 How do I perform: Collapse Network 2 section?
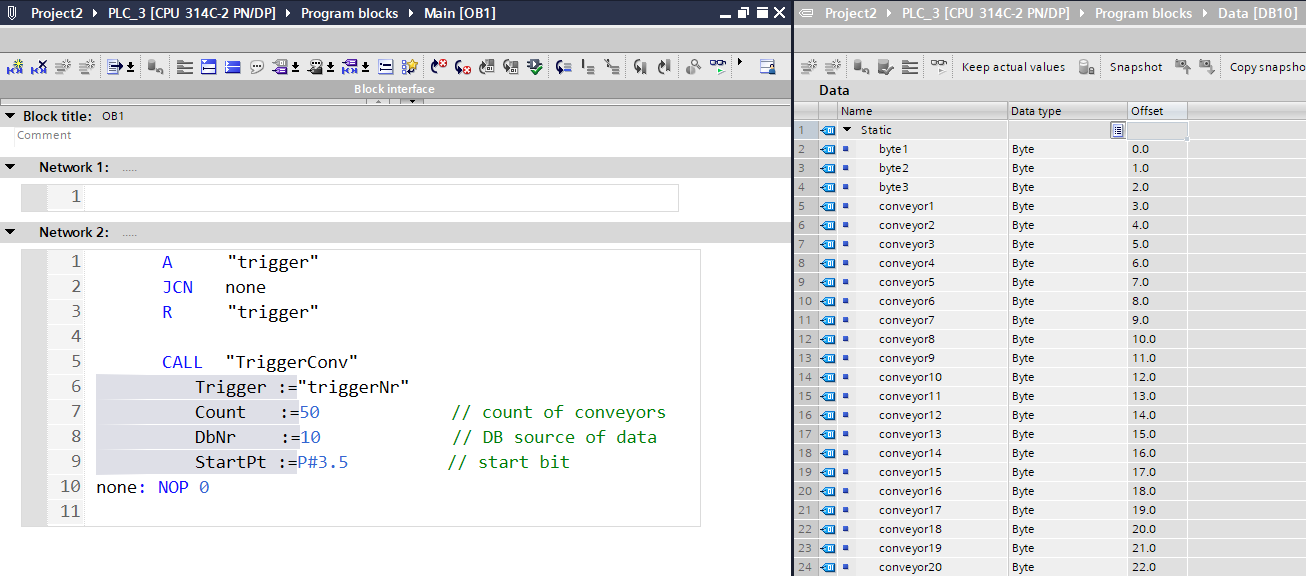[10, 232]
